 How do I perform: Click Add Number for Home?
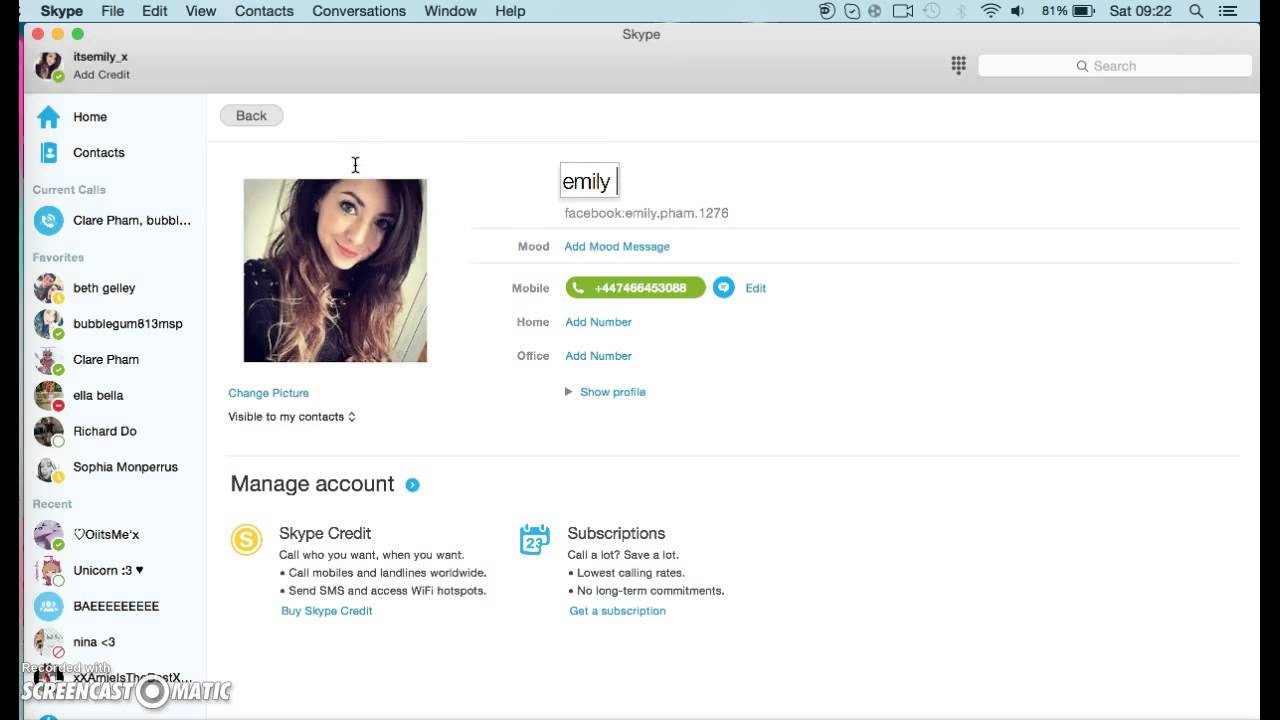pos(598,322)
